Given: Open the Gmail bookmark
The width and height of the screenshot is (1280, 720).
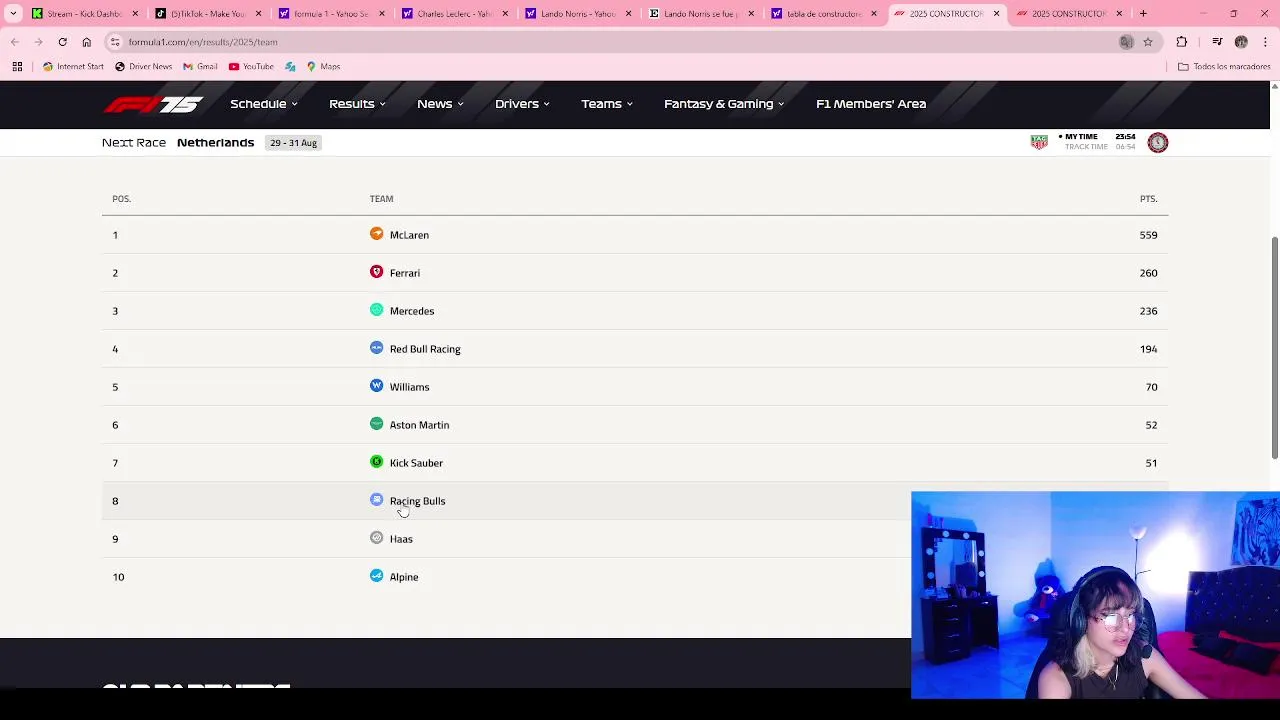Looking at the screenshot, I should point(200,66).
